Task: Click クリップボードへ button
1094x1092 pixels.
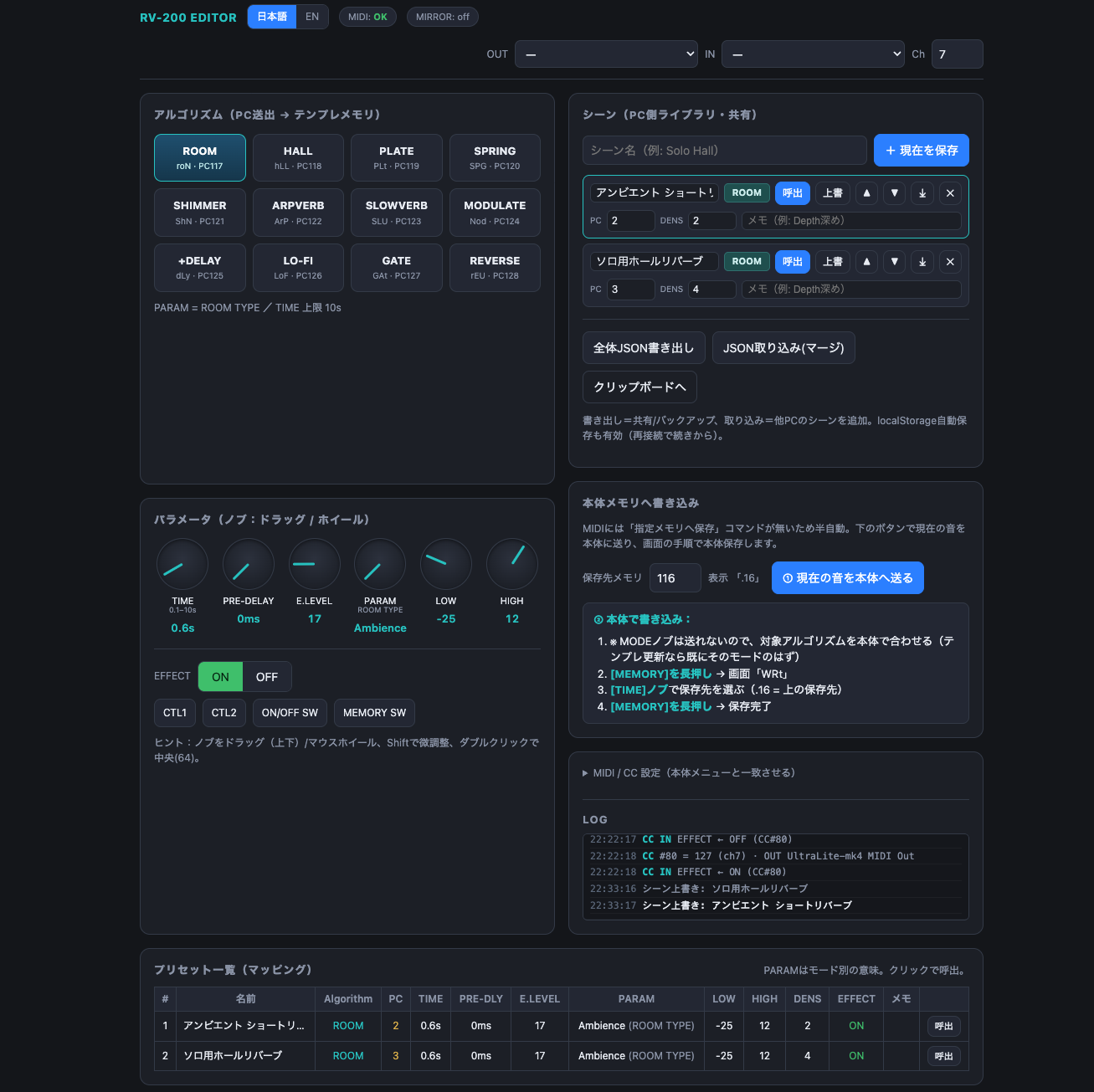Action: coord(639,387)
